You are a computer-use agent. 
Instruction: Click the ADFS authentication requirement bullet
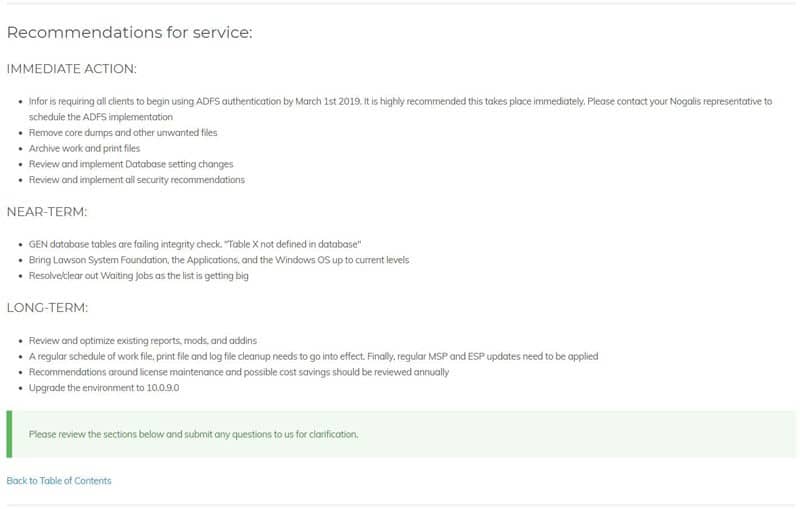tap(401, 109)
